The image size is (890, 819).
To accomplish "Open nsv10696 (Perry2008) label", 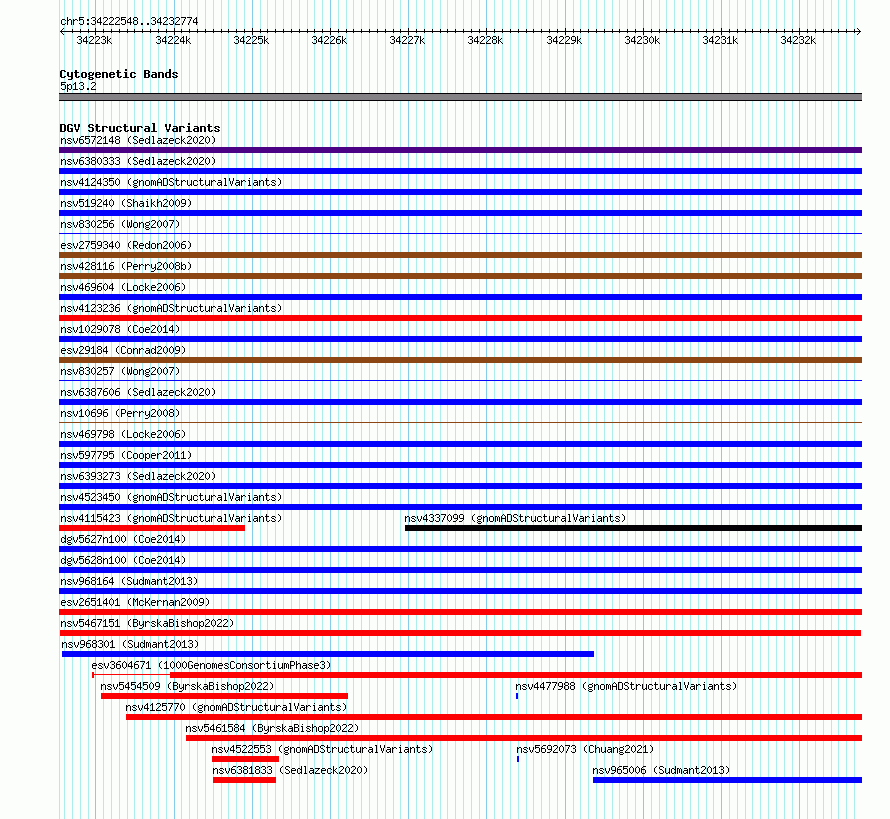I will 120,413.
